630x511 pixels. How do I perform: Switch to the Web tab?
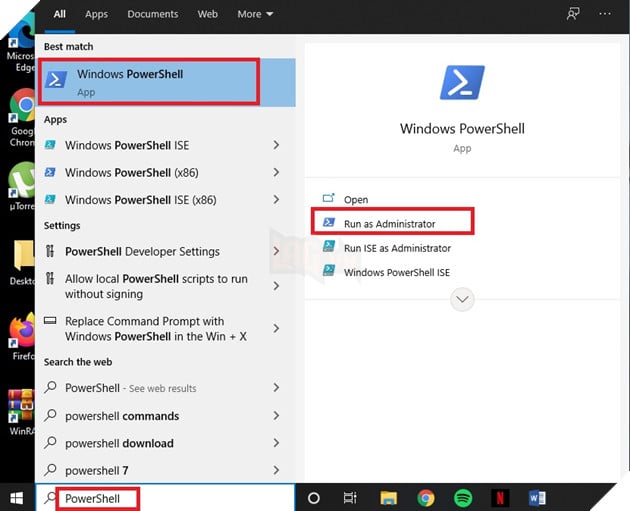coord(207,14)
